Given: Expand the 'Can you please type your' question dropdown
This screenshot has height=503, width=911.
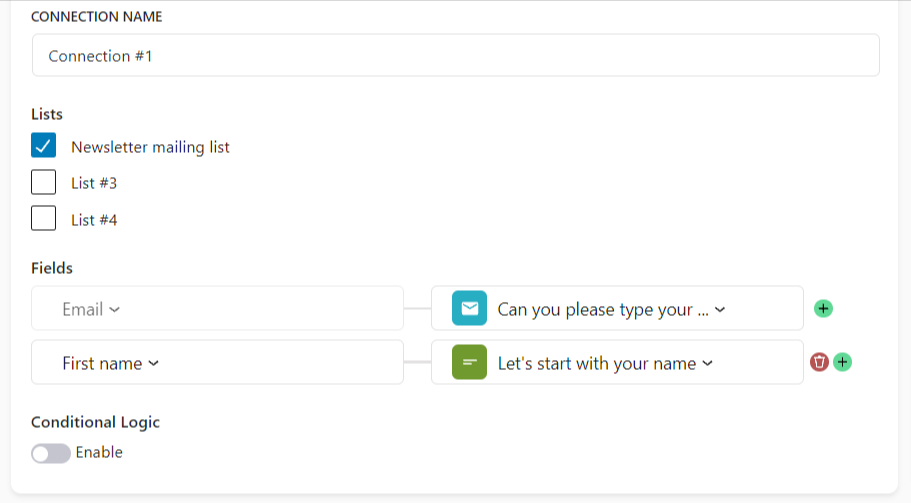Looking at the screenshot, I should point(617,308).
